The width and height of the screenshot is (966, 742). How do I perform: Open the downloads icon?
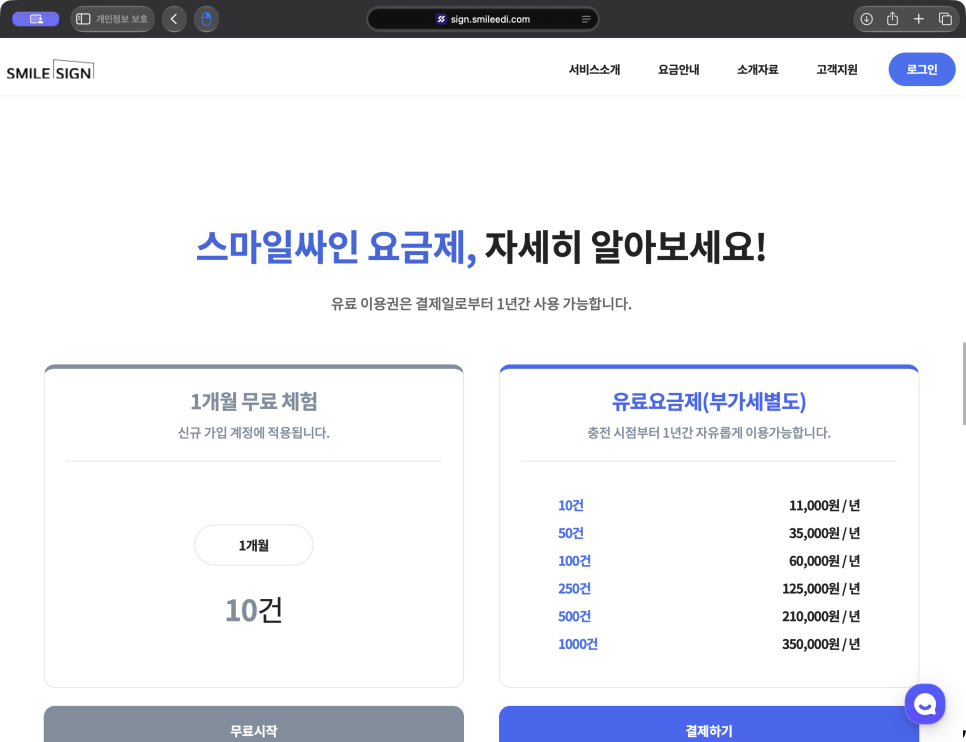click(x=867, y=19)
